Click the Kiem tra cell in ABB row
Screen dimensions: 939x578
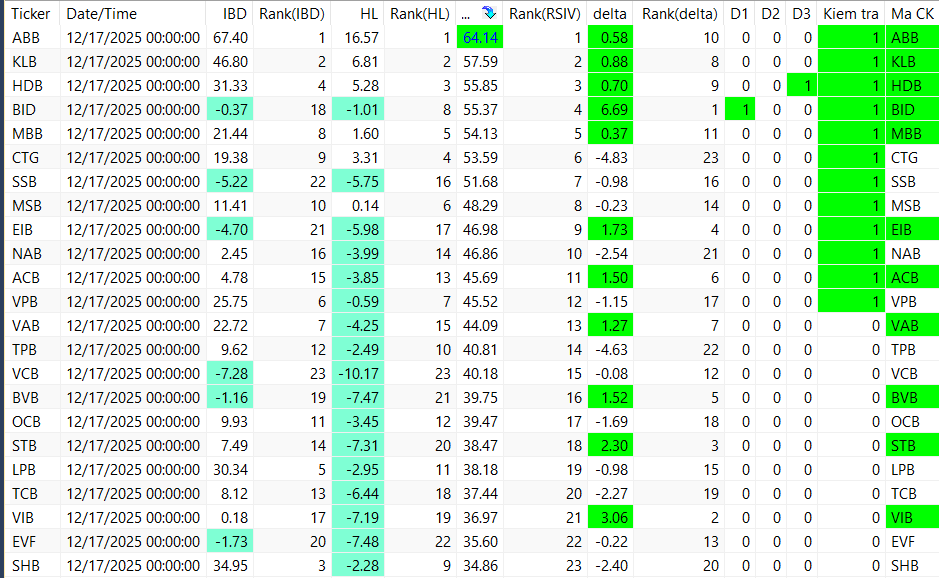[851, 38]
